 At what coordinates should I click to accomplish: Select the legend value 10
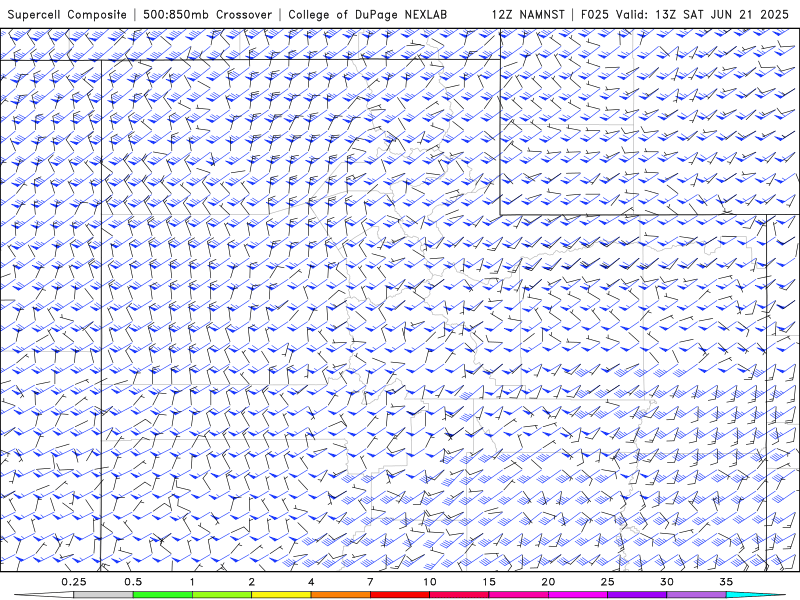430,582
